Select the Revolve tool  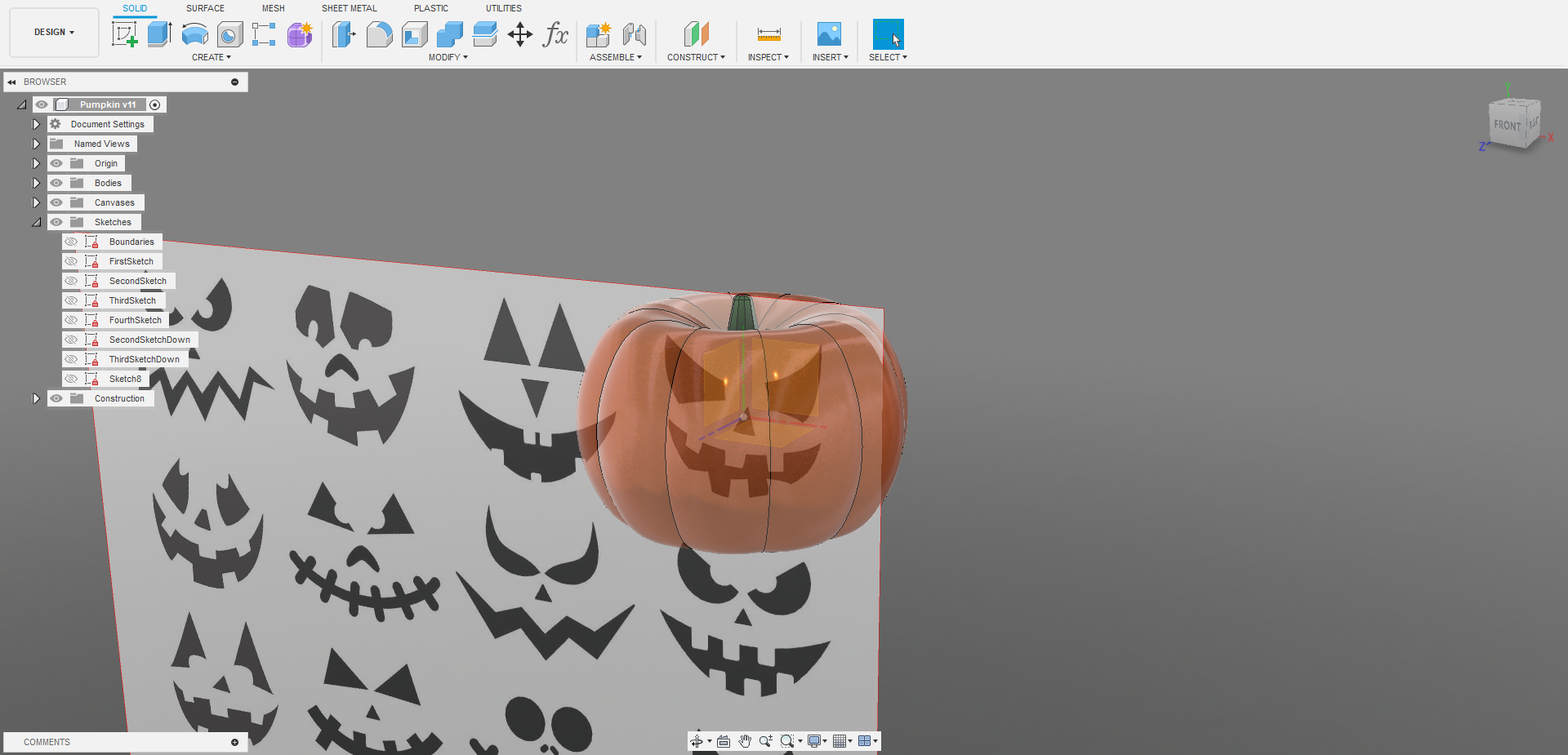(194, 34)
